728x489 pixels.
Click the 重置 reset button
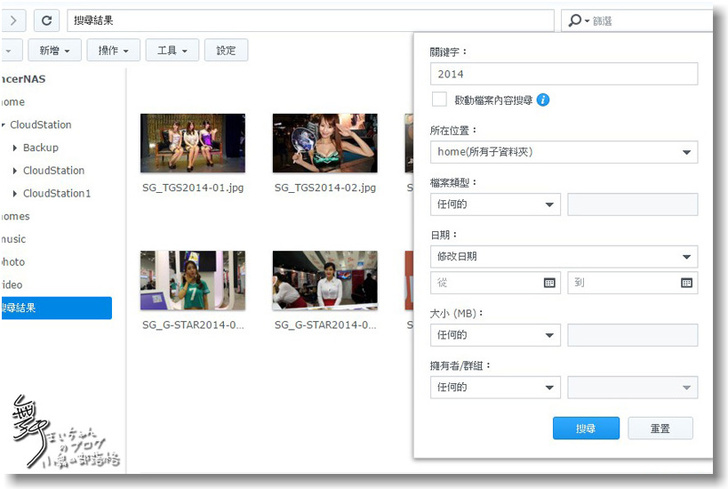pos(660,428)
